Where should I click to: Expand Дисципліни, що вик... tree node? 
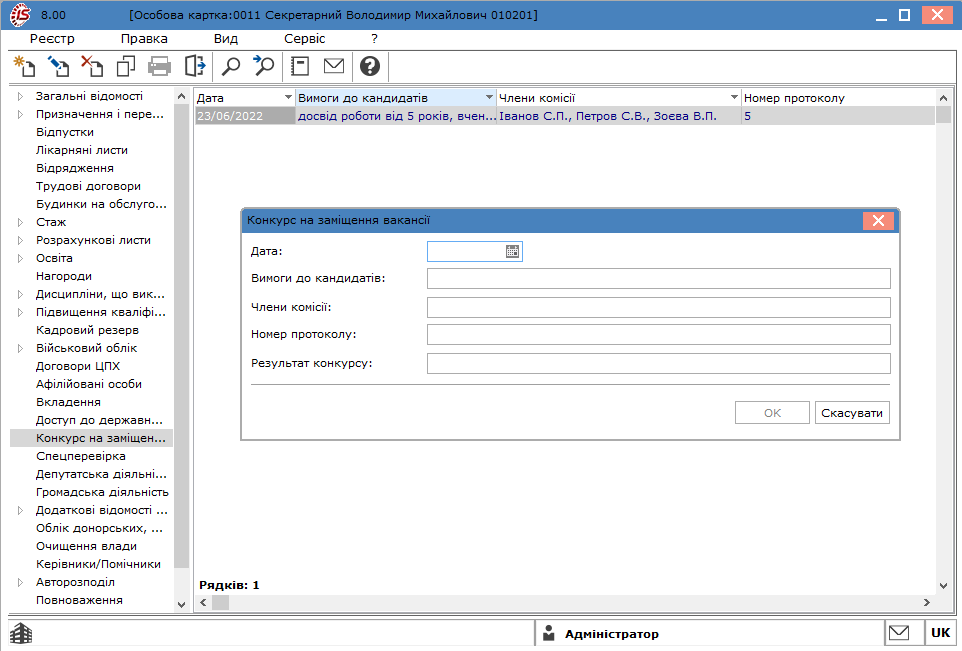click(20, 295)
